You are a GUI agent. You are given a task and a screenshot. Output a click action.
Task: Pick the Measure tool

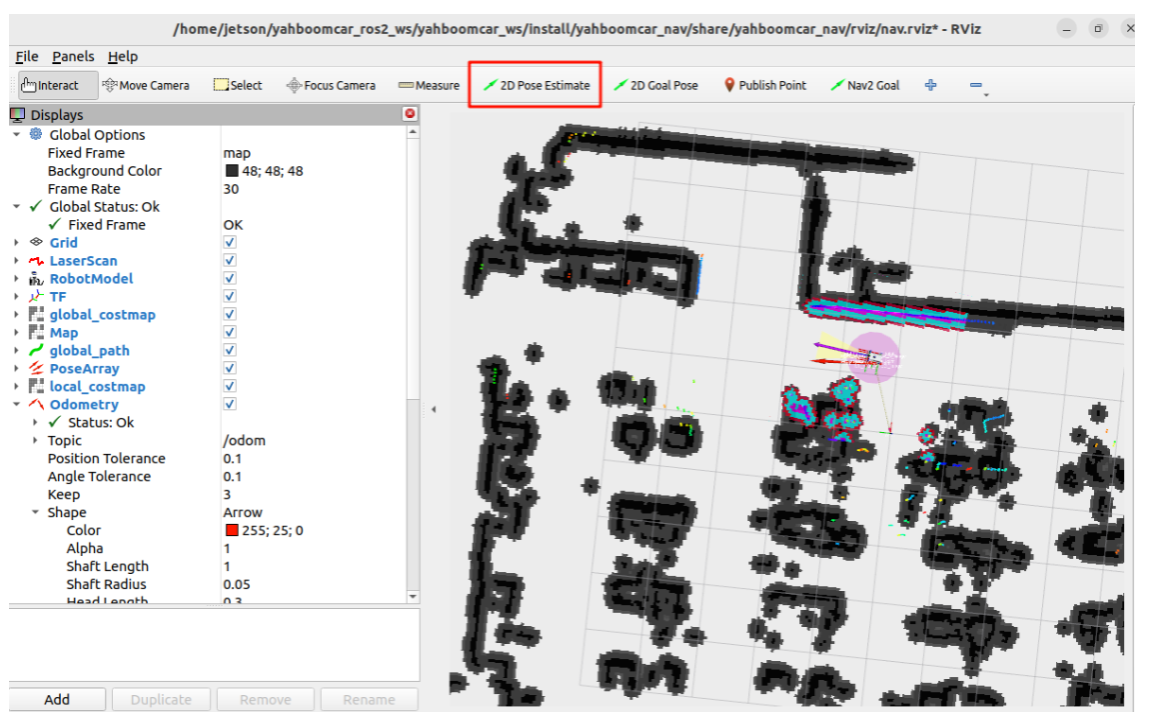pyautogui.click(x=429, y=86)
